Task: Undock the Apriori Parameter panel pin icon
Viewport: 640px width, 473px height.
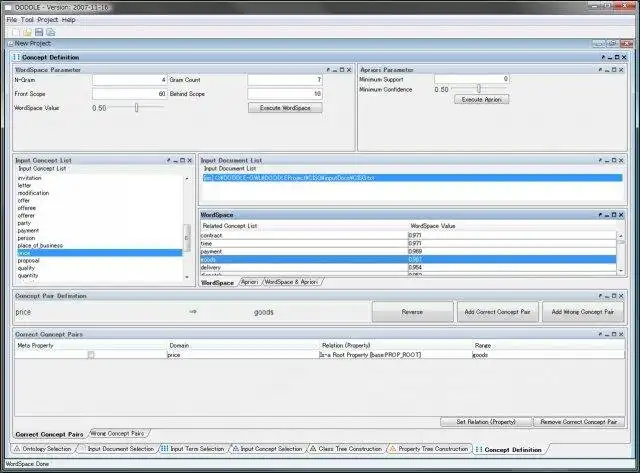Action: point(600,70)
